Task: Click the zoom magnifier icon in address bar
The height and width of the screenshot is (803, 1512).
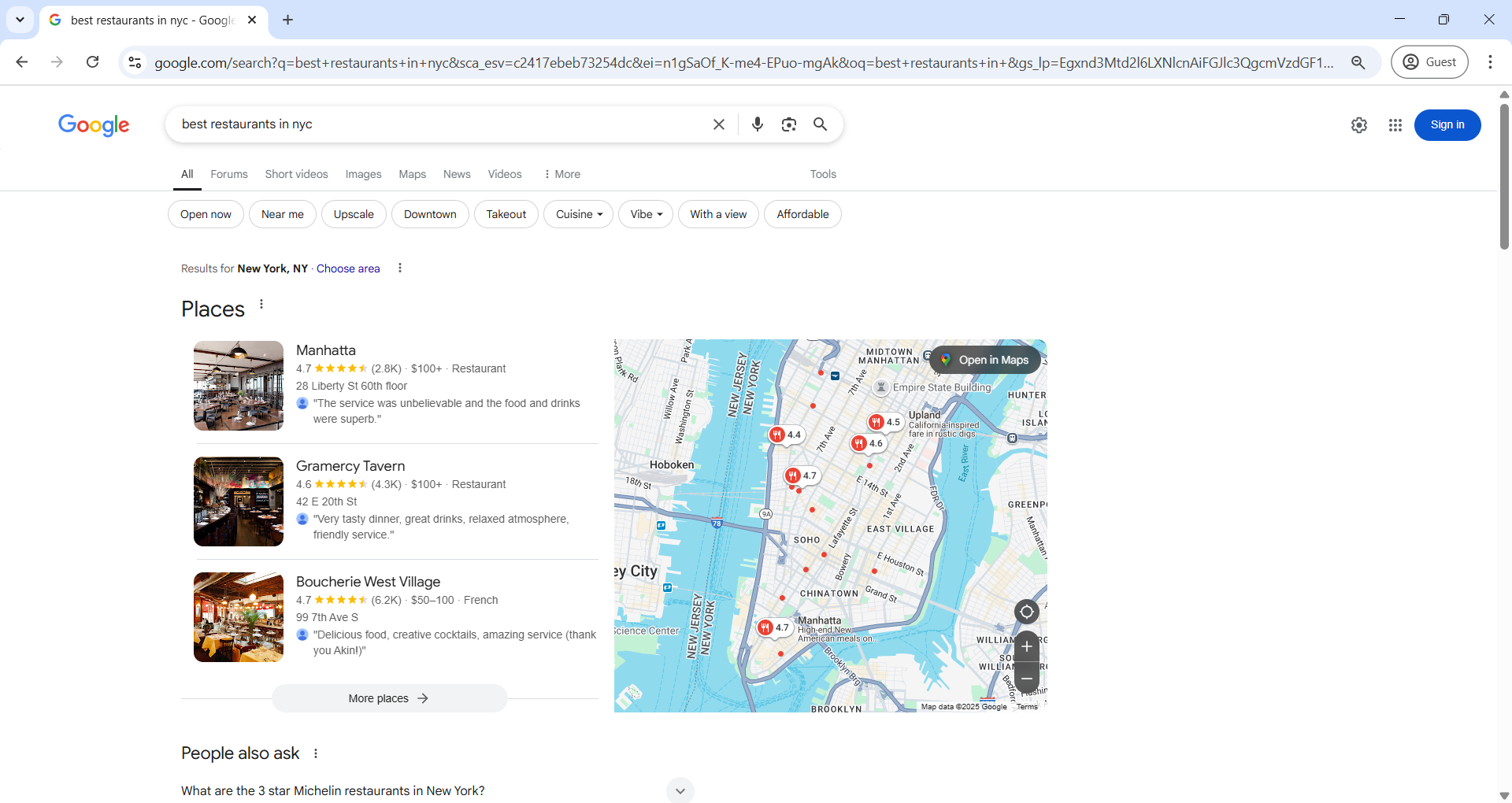Action: pos(1358,62)
